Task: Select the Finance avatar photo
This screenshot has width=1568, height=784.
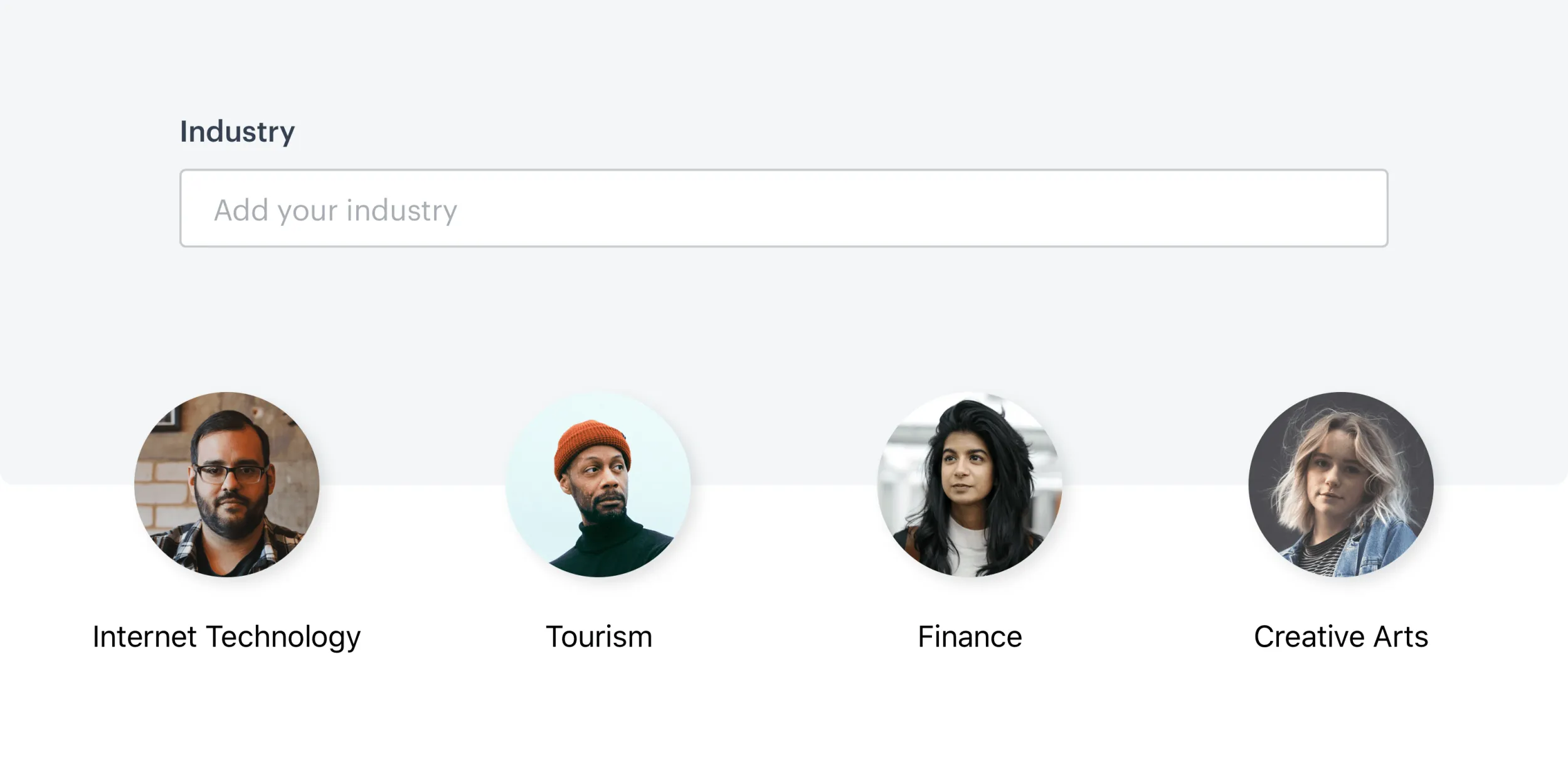Action: (970, 484)
